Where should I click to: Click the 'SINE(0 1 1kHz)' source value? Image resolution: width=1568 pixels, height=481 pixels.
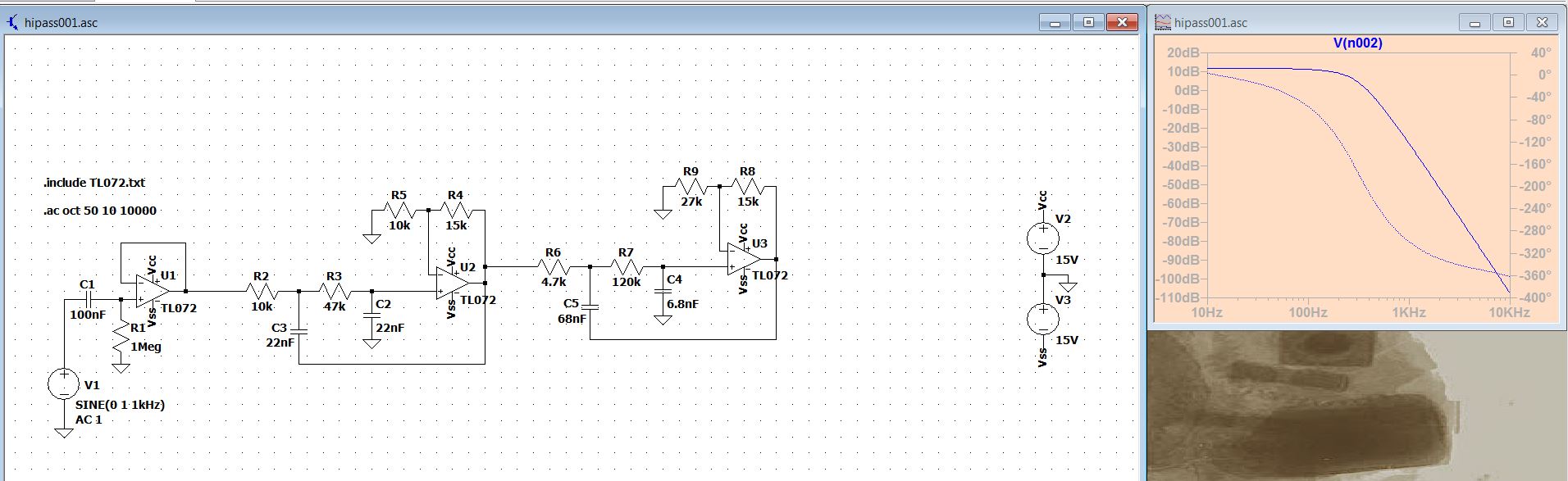120,405
